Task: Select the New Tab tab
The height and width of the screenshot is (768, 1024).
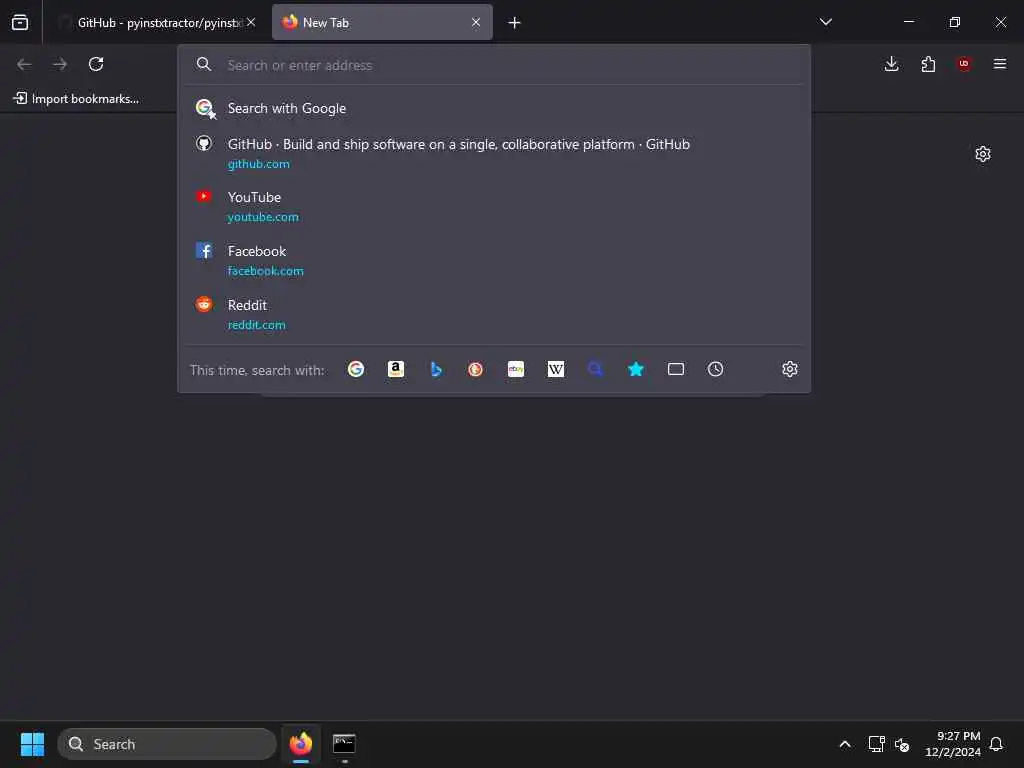Action: click(382, 23)
